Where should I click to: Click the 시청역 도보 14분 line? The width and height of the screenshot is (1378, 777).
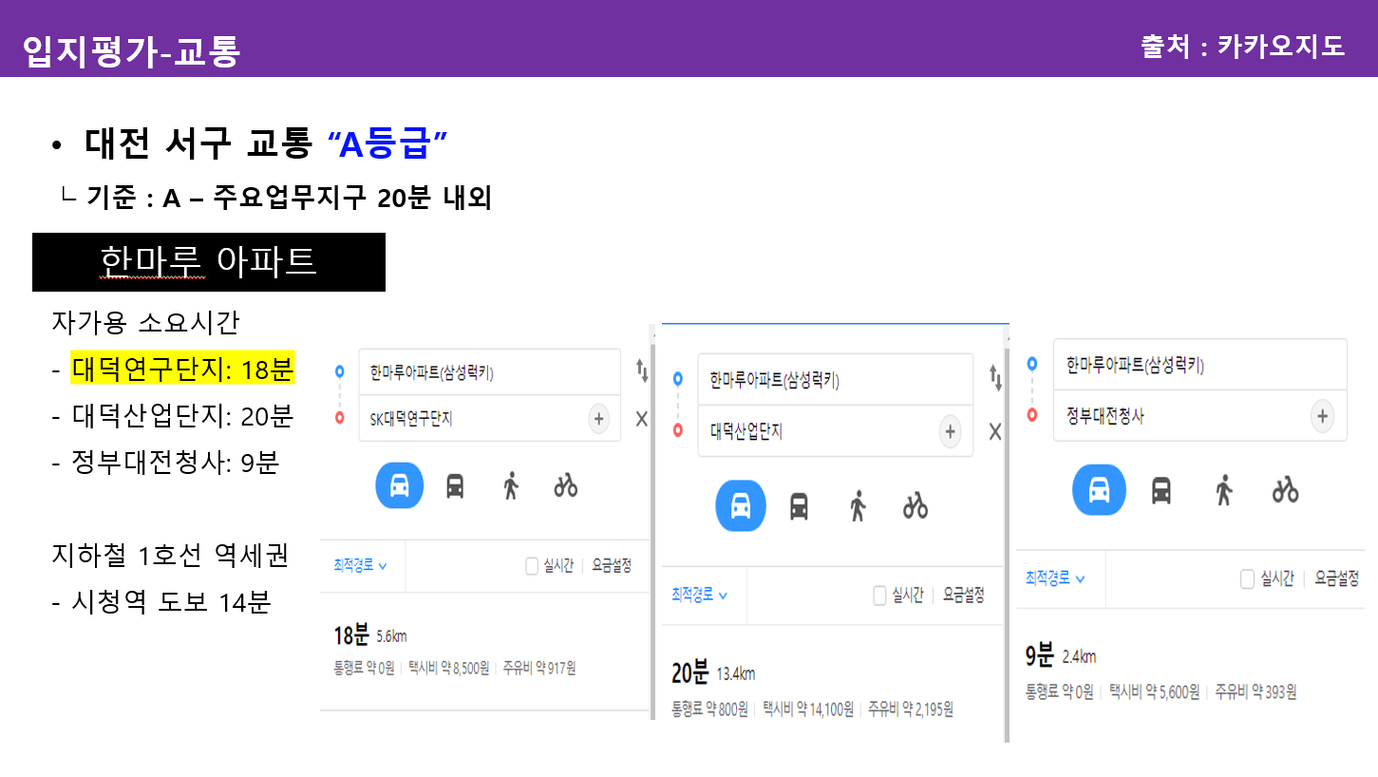(x=161, y=602)
